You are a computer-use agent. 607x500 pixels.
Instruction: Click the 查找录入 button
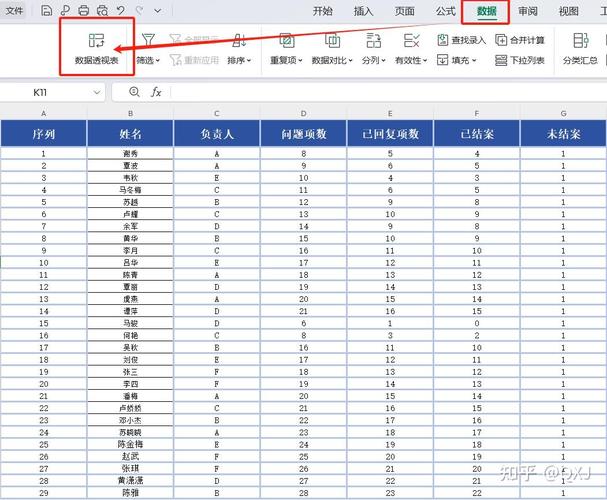tap(461, 40)
